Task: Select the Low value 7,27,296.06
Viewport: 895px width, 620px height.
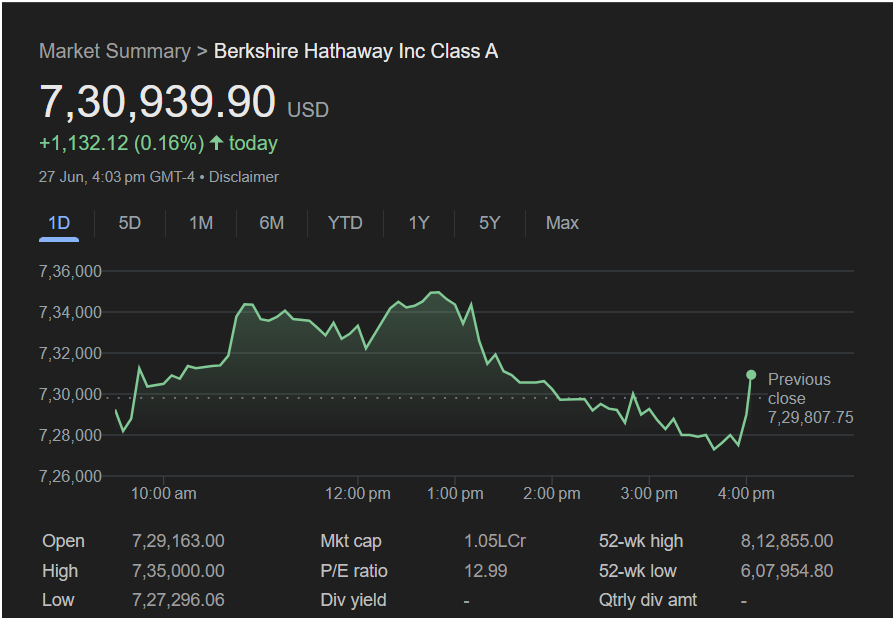Action: [178, 600]
